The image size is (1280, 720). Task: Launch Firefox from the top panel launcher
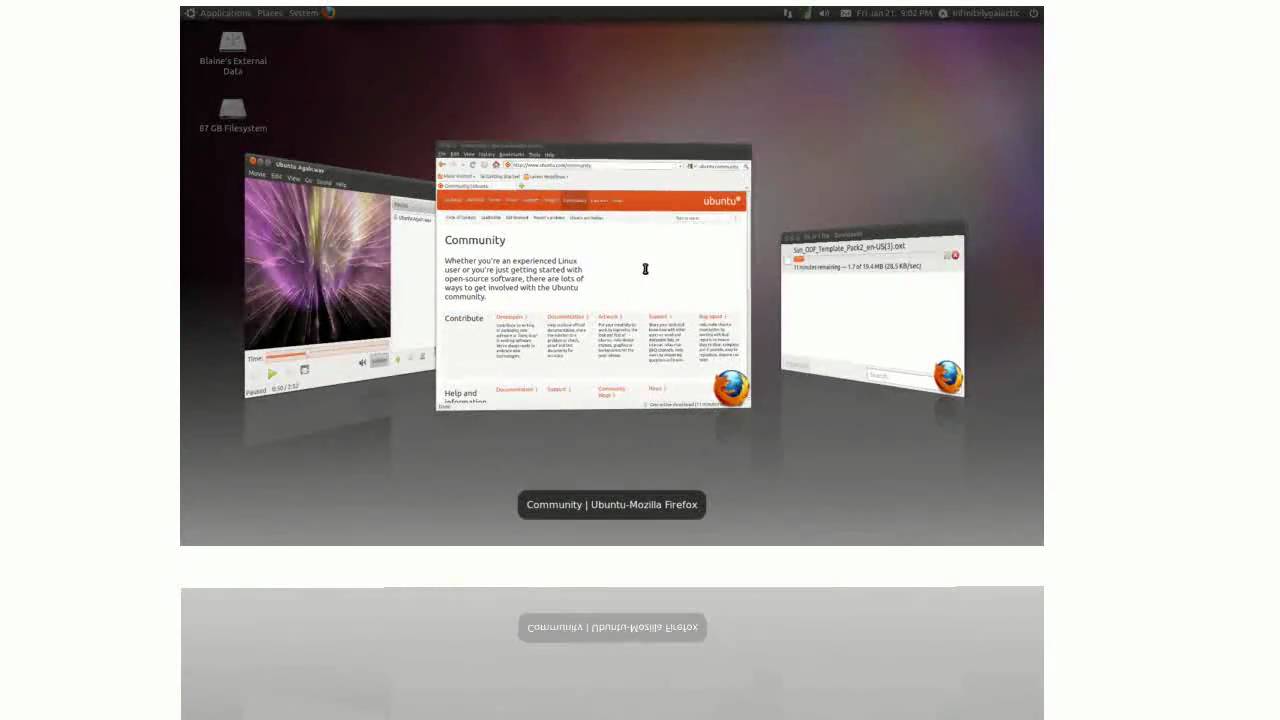point(329,13)
